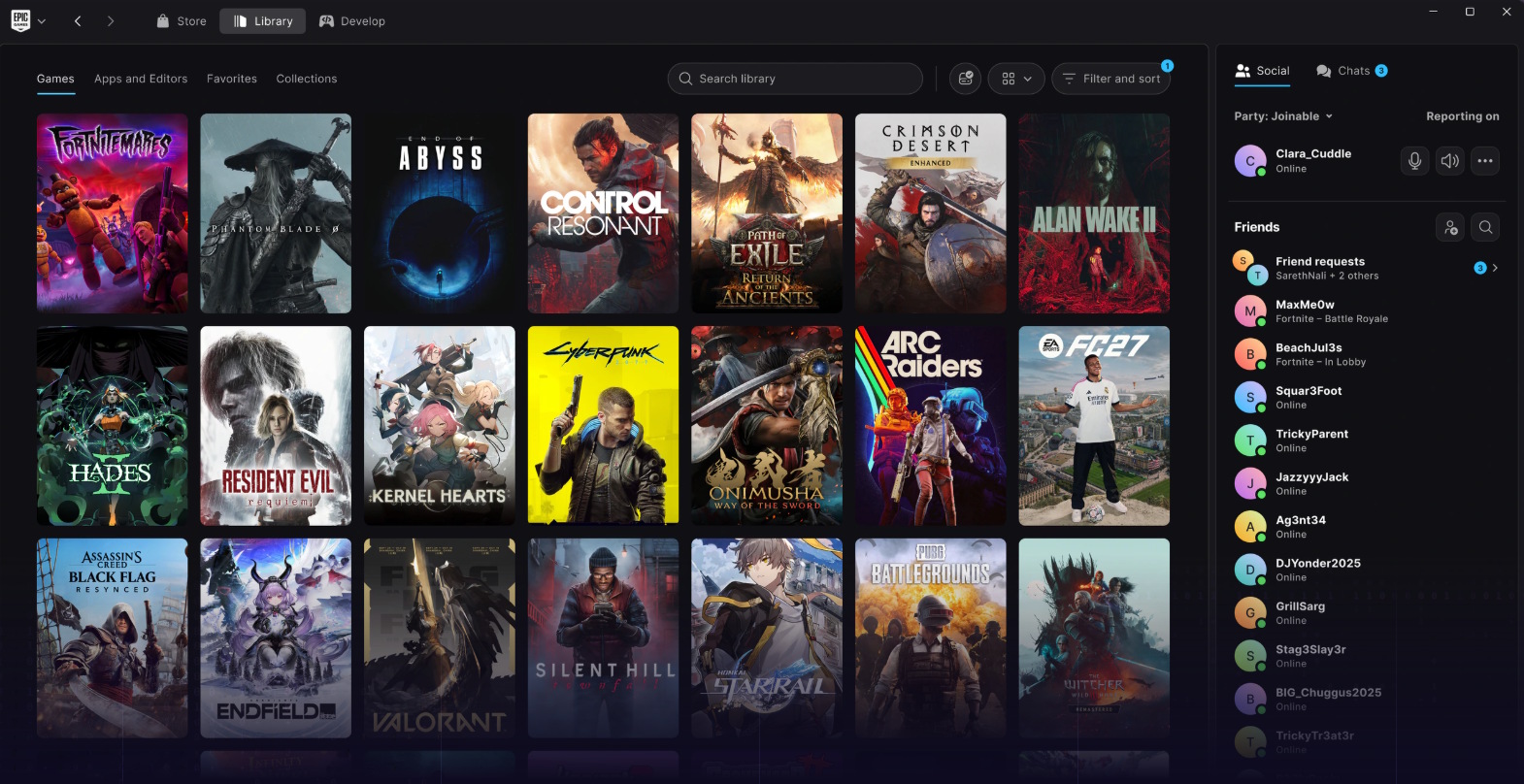Screen dimensions: 1524x784
Task: Open Endfield game tile
Action: (x=276, y=638)
